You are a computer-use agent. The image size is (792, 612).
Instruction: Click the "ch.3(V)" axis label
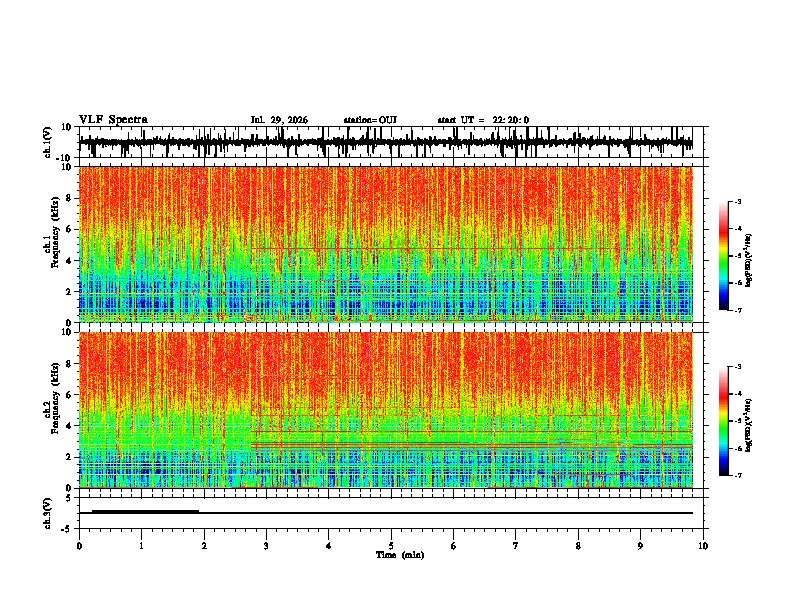point(48,513)
